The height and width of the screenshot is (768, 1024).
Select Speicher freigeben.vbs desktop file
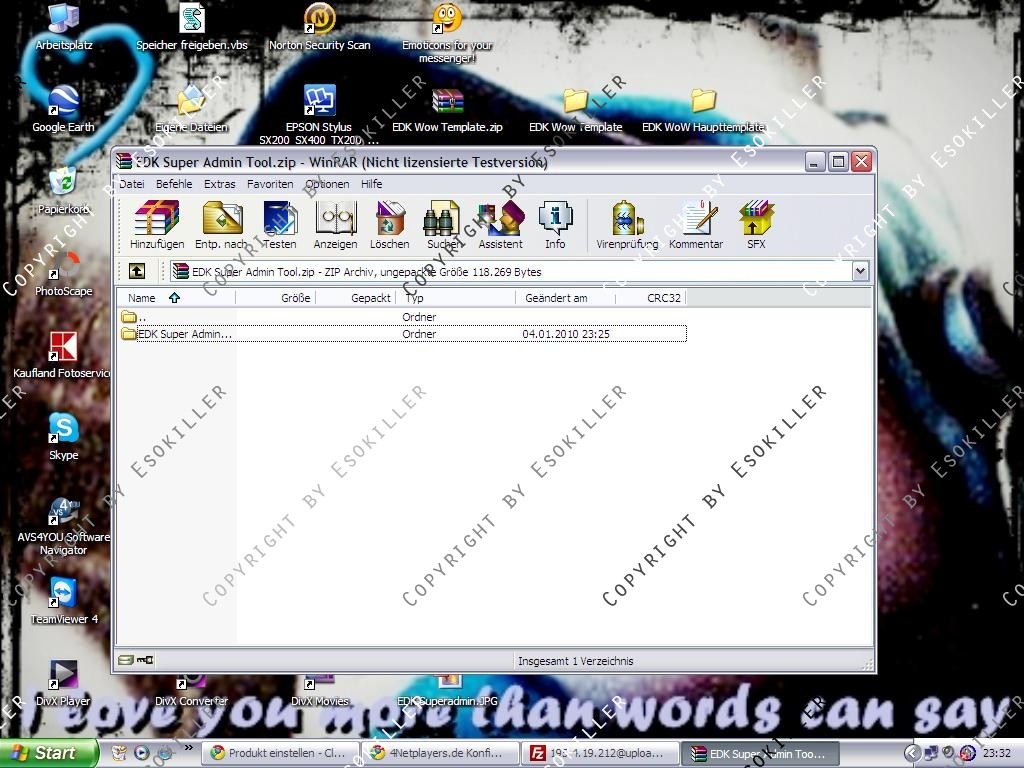(x=191, y=27)
